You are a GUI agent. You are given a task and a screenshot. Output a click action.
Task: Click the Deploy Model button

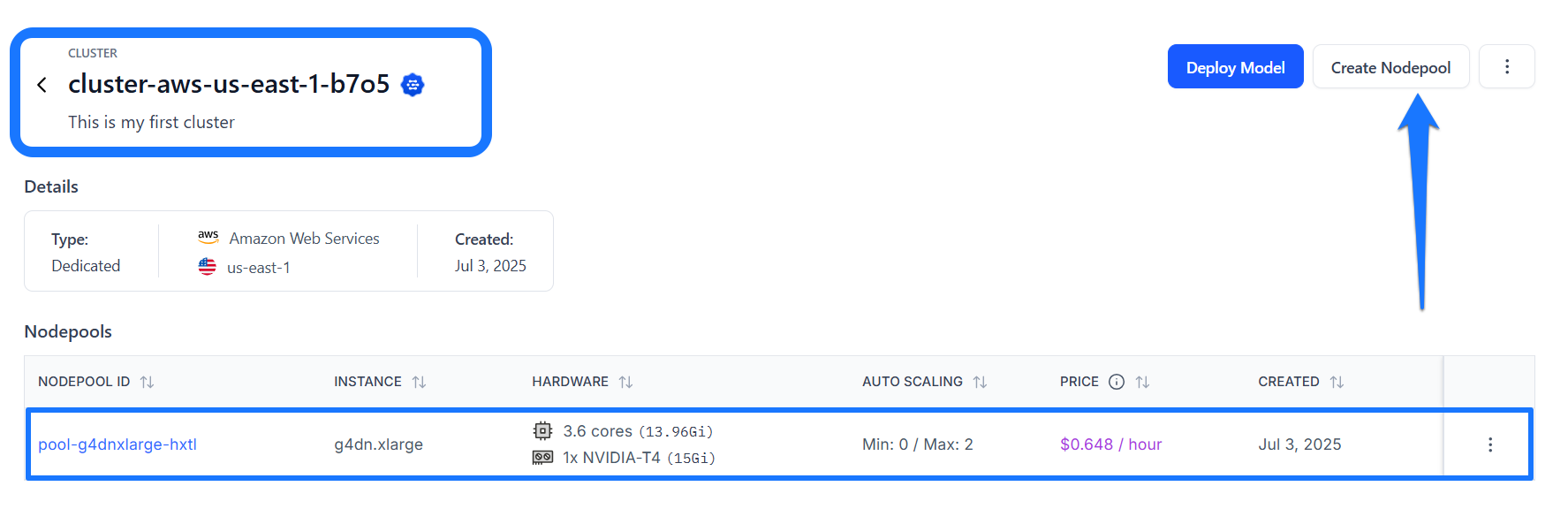coord(1235,67)
